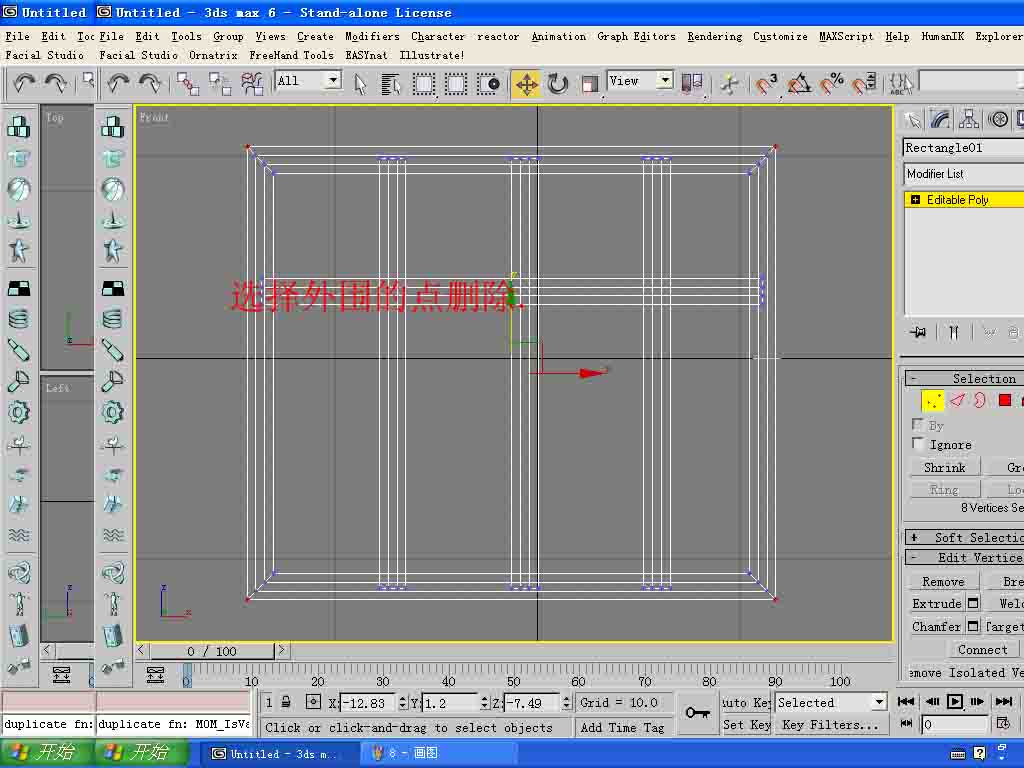The width and height of the screenshot is (1024, 768).
Task: Open Extrude settings box icon
Action: tap(973, 603)
